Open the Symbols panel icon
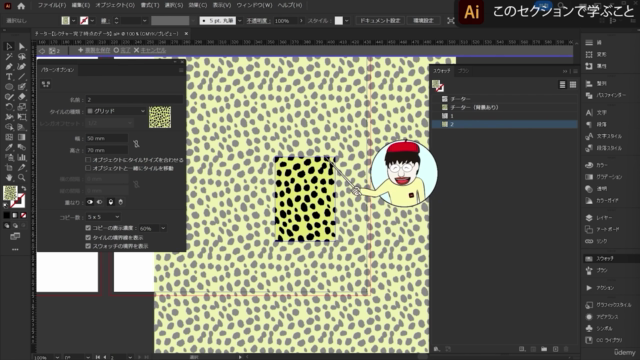 coord(589,328)
